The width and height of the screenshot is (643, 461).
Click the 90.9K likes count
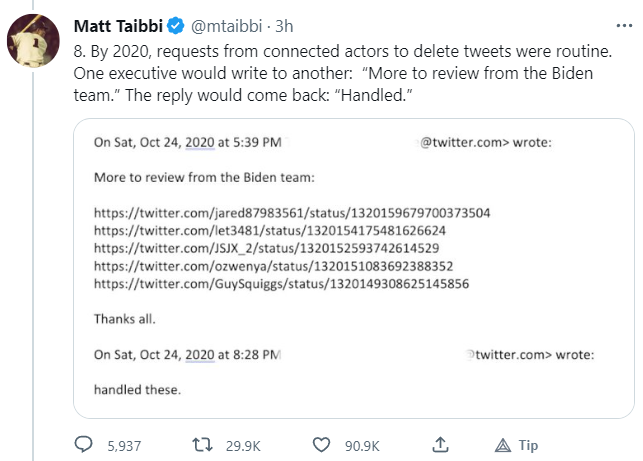tap(361, 445)
